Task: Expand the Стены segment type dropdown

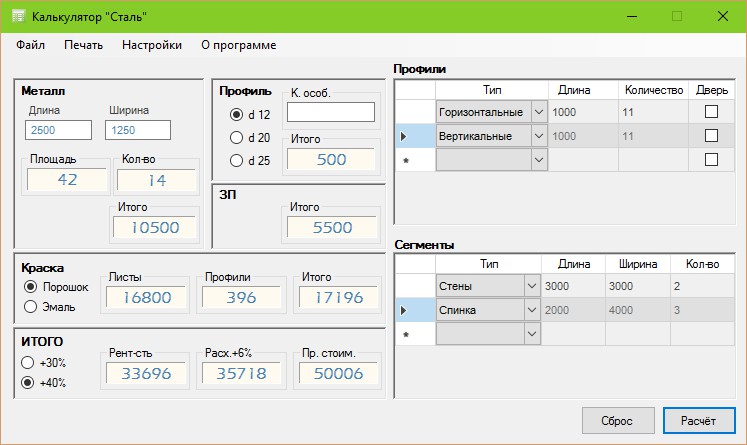Action: pos(531,287)
